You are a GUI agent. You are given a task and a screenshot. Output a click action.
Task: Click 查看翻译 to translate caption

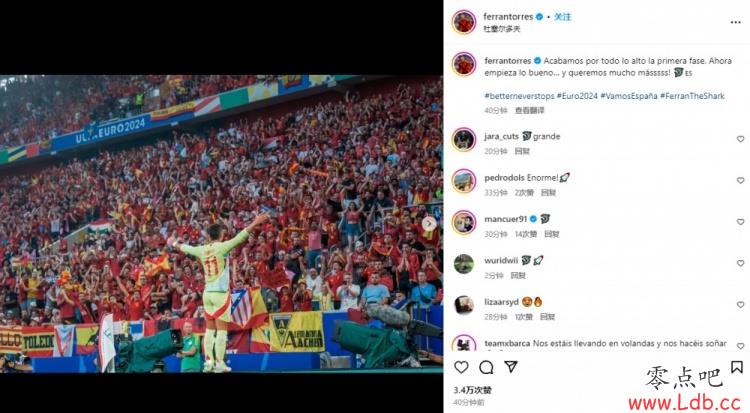(x=529, y=111)
